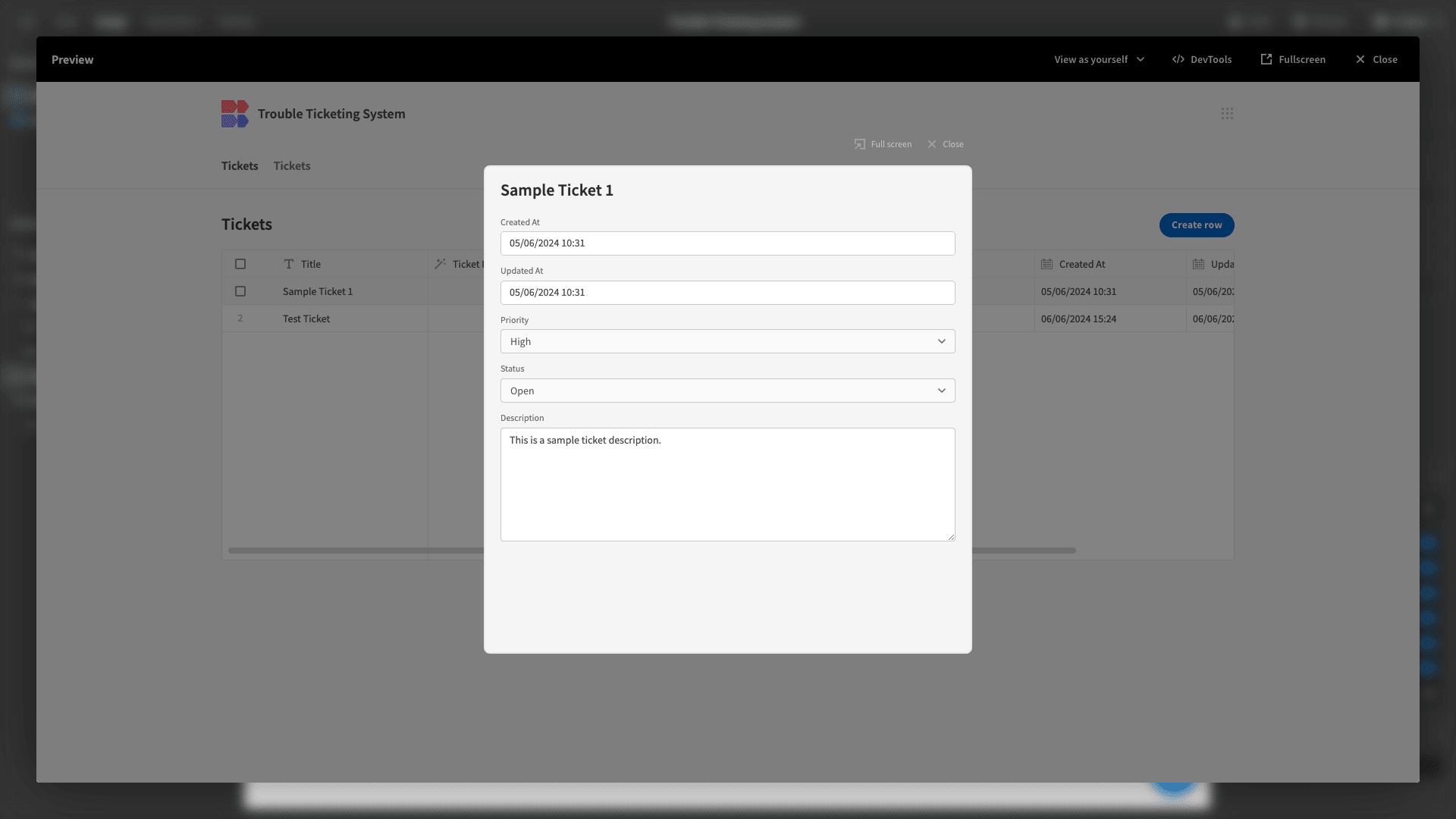Click the Ticket column wand icon
Image resolution: width=1456 pixels, height=819 pixels.
[x=440, y=264]
